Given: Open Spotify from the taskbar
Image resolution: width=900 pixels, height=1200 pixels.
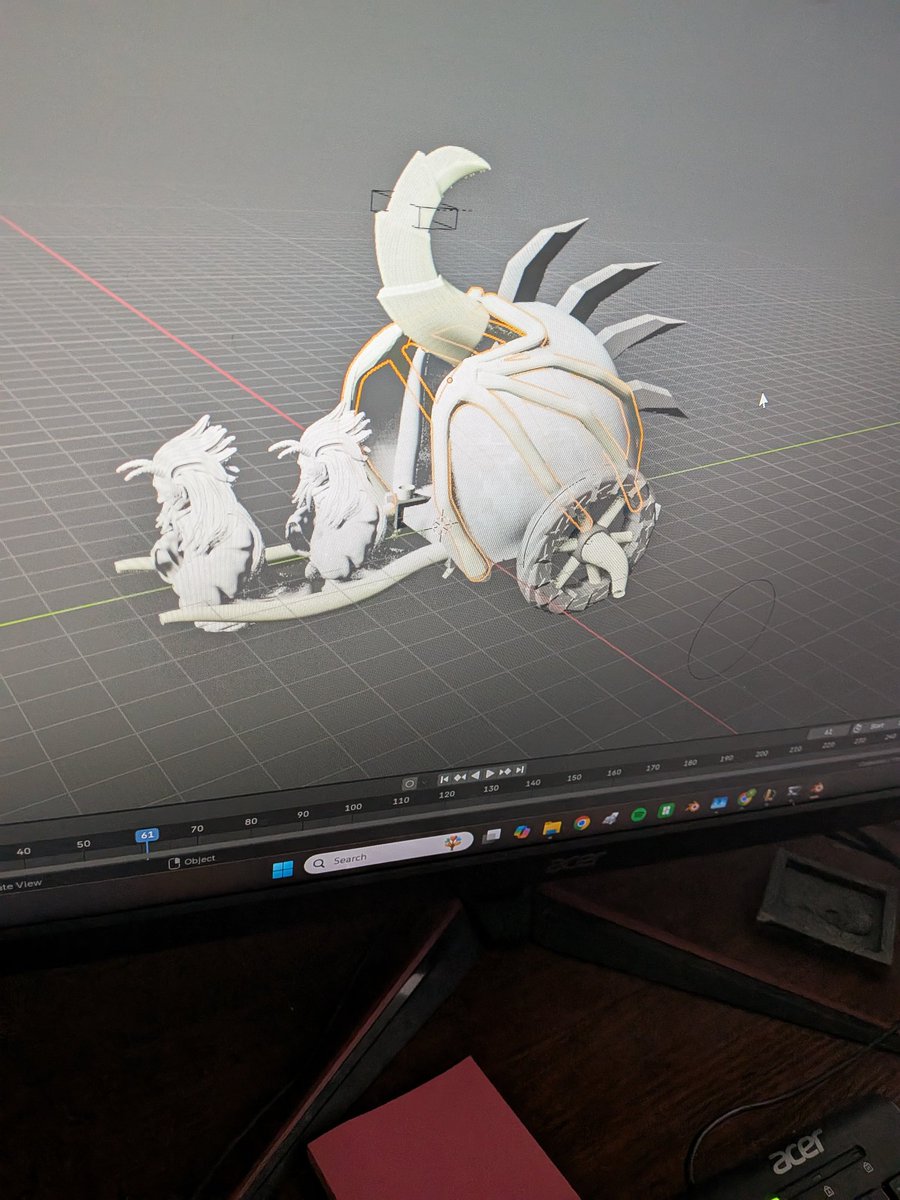Looking at the screenshot, I should [638, 815].
